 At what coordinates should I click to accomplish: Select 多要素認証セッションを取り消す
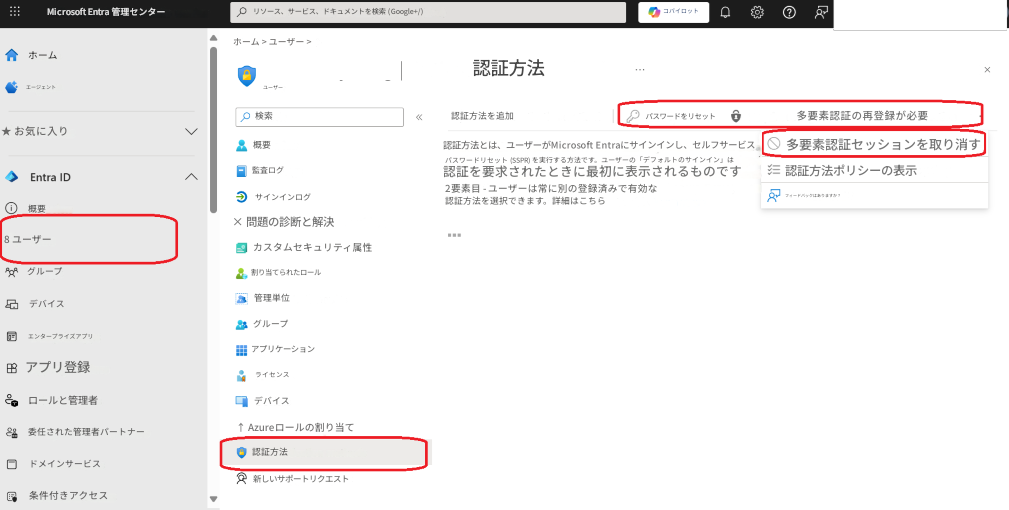(x=874, y=144)
